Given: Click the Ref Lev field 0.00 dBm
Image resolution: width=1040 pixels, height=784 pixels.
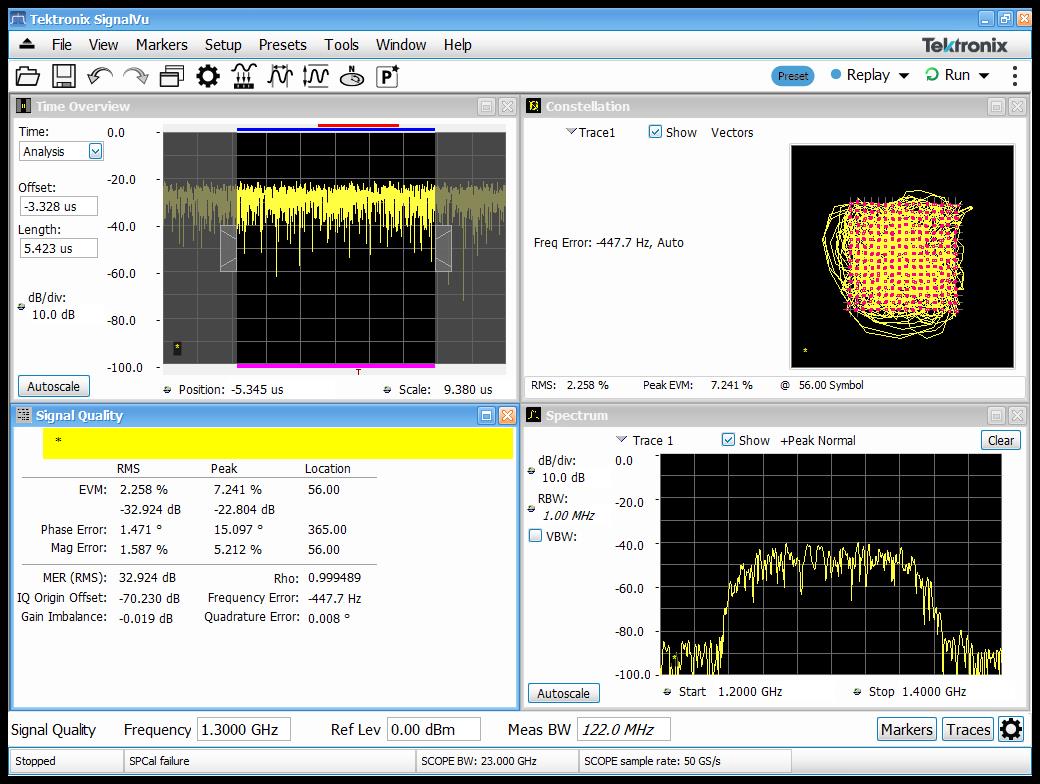Looking at the screenshot, I should point(434,730).
